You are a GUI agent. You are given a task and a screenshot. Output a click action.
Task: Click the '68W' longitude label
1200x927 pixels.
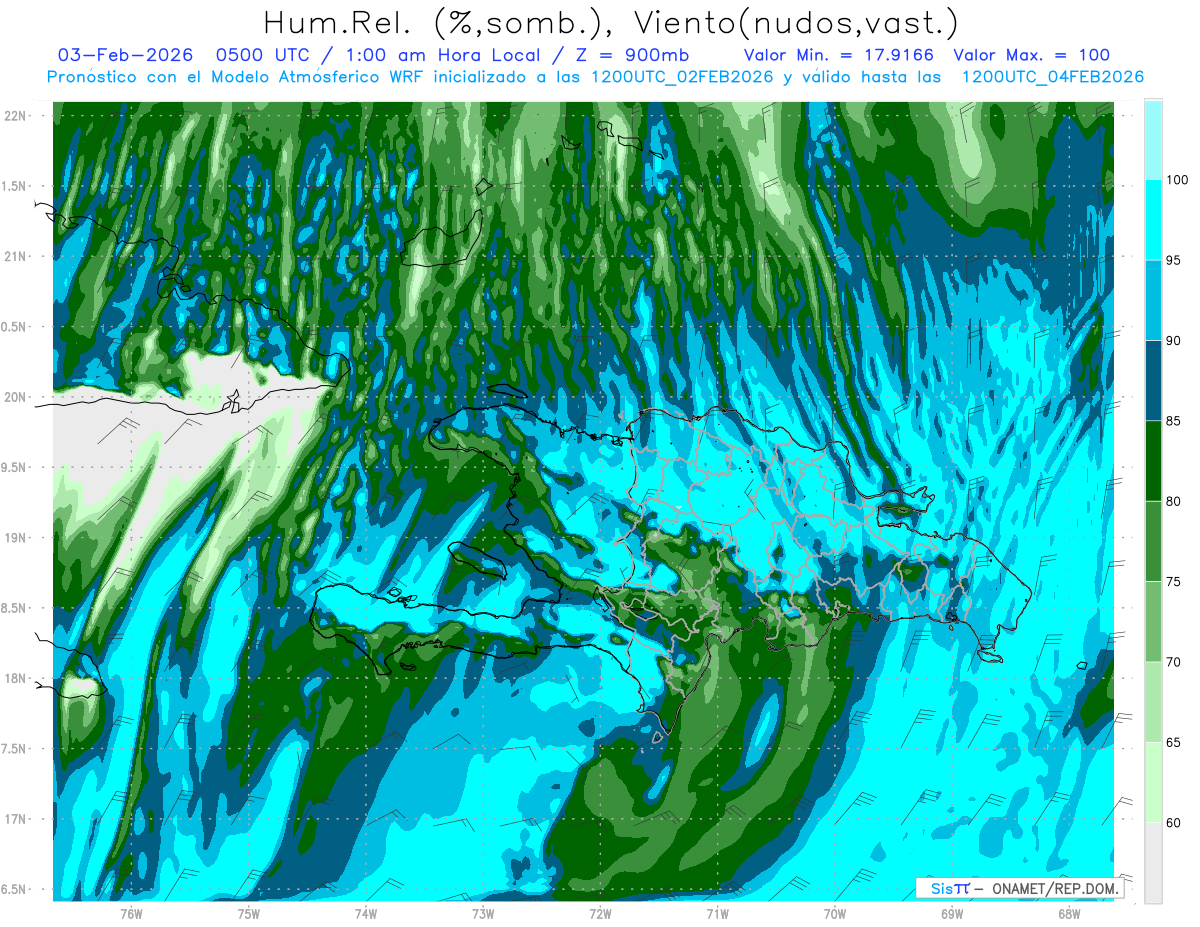tap(1069, 914)
